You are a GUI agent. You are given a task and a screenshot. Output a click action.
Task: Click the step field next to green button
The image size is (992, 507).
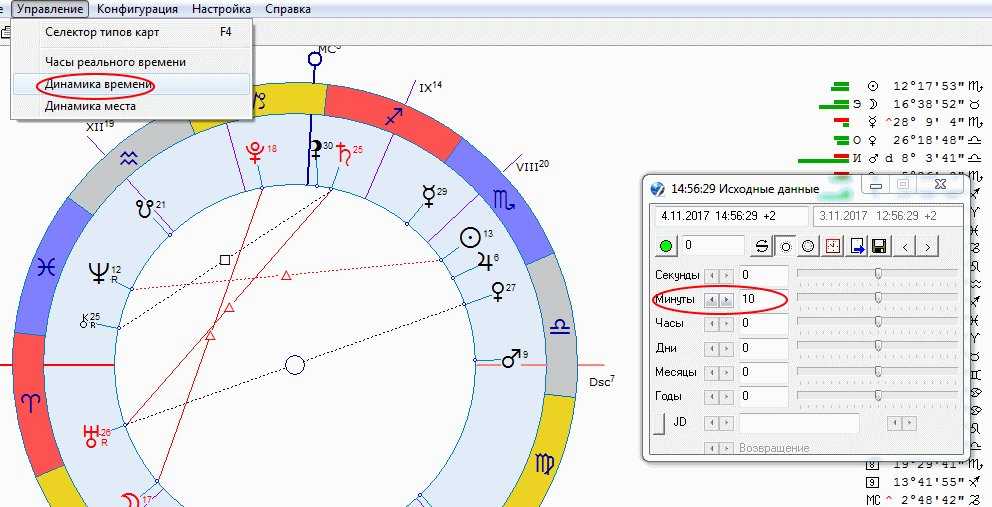click(x=712, y=246)
